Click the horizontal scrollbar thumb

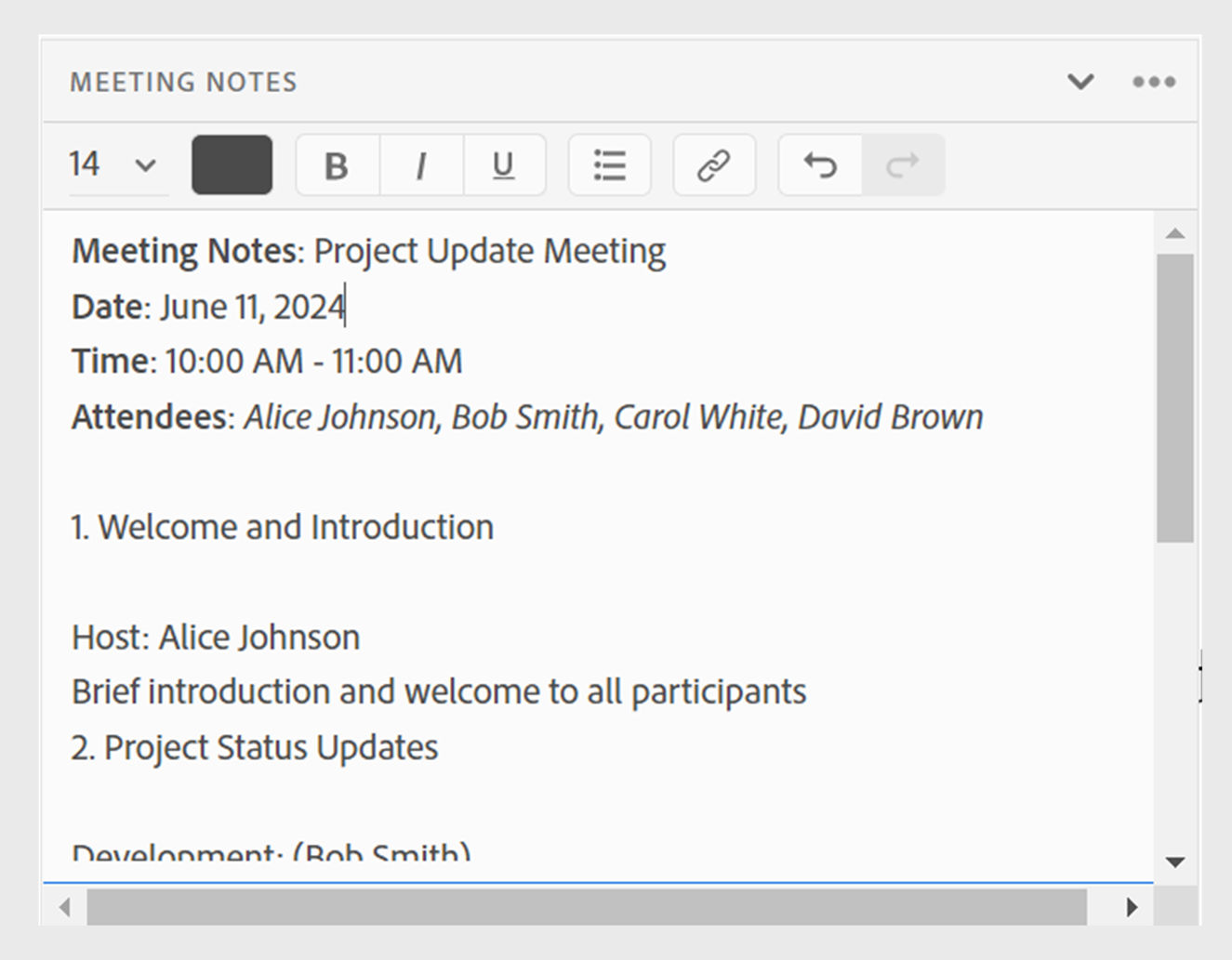(x=587, y=907)
